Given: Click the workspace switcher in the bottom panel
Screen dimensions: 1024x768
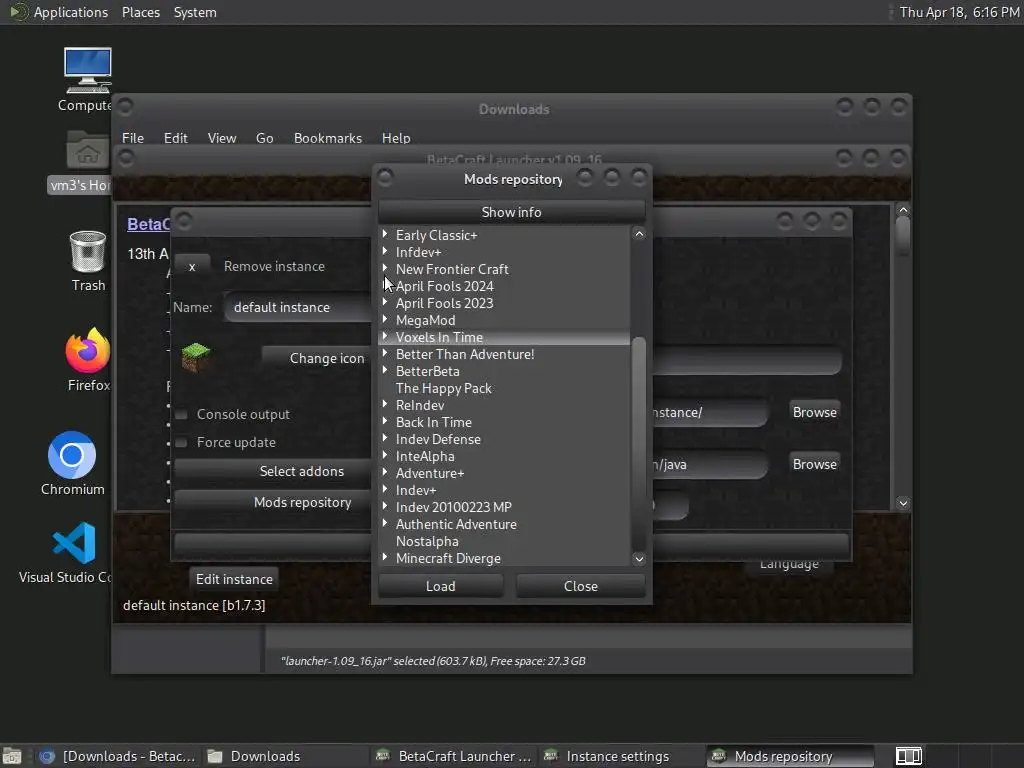Looking at the screenshot, I should click(x=908, y=756).
